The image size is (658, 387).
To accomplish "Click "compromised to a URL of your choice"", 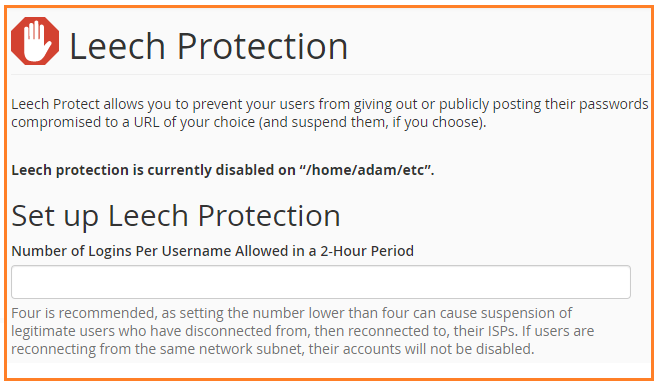I will click(x=133, y=122).
